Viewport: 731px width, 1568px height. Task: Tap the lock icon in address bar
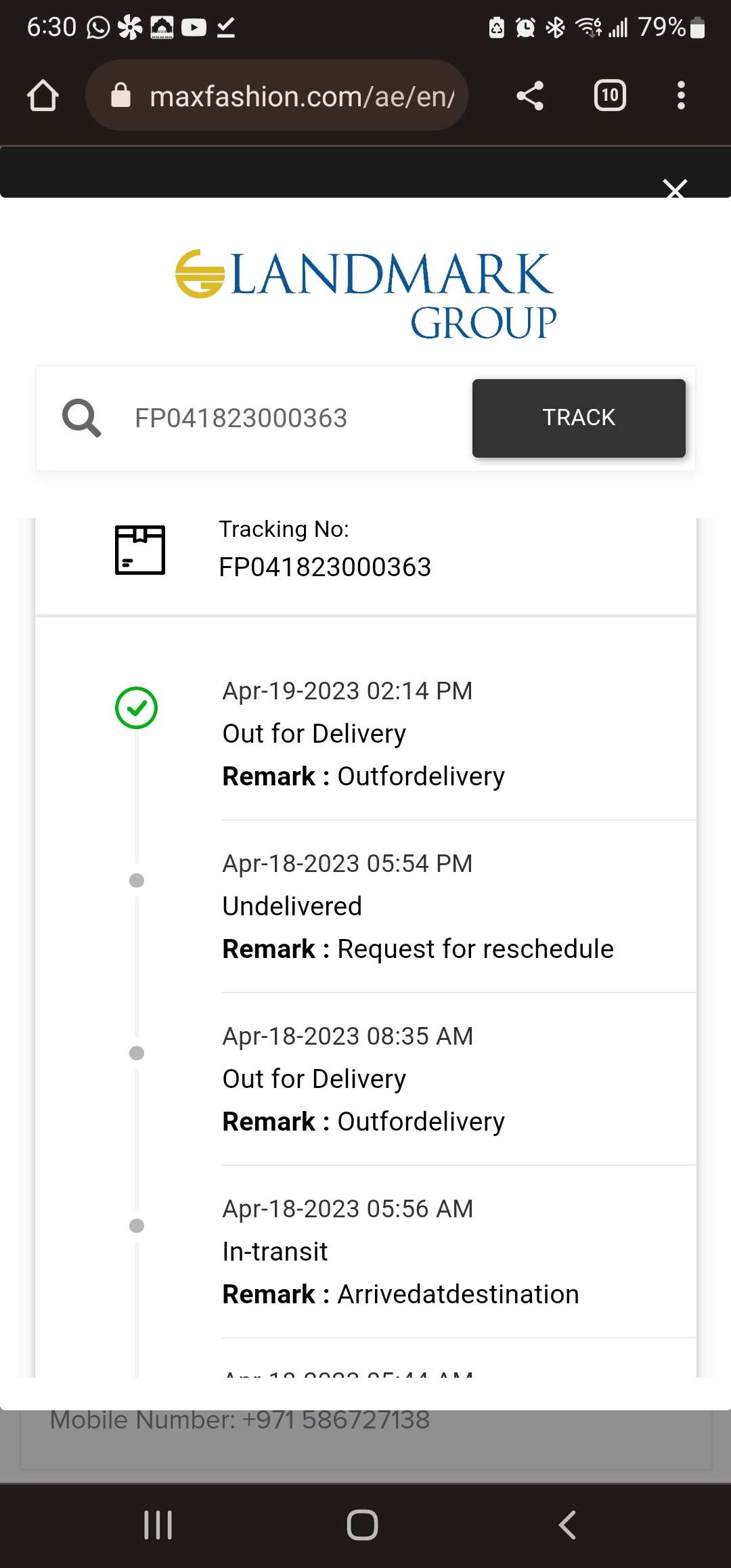tap(120, 95)
